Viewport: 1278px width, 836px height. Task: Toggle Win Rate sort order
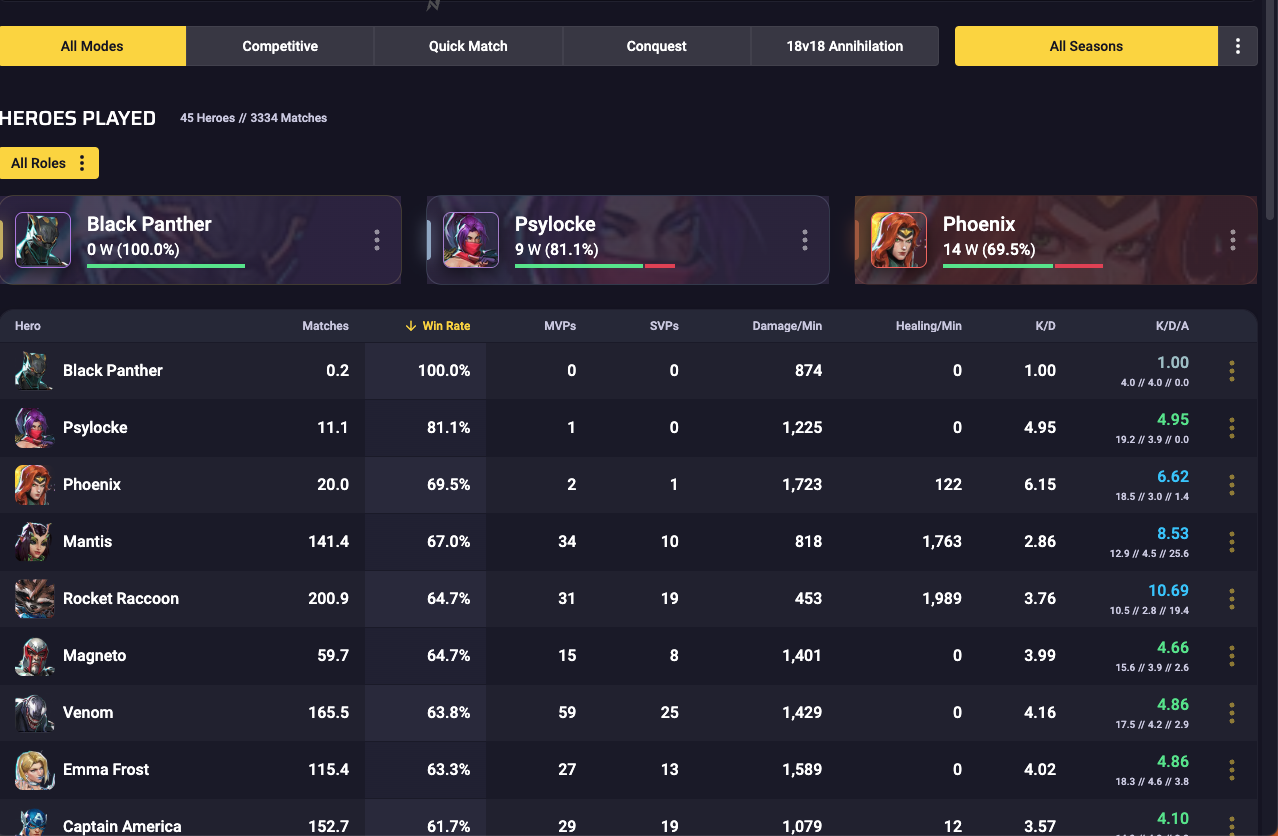[x=438, y=326]
